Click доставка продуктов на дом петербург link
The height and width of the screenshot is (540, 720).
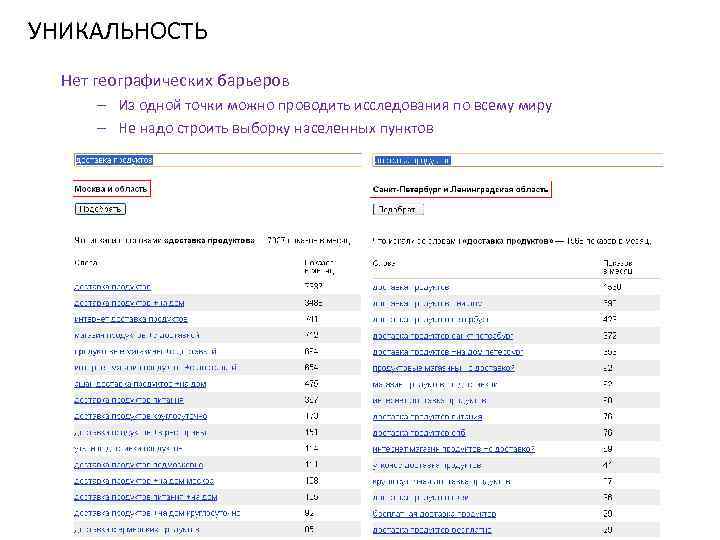point(448,351)
